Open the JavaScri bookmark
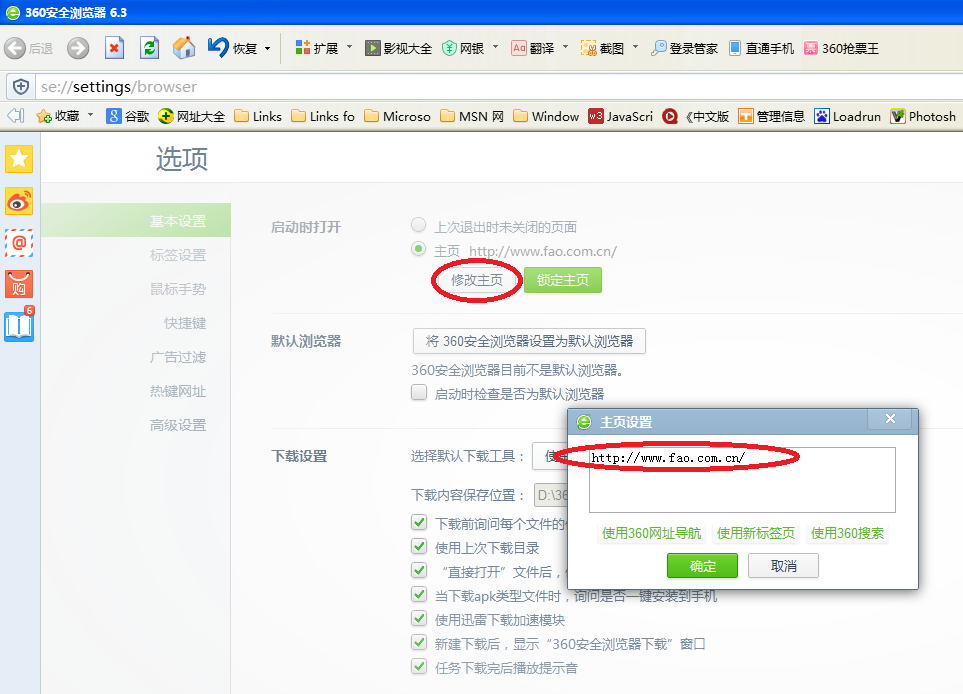This screenshot has height=694, width=963. (x=620, y=116)
